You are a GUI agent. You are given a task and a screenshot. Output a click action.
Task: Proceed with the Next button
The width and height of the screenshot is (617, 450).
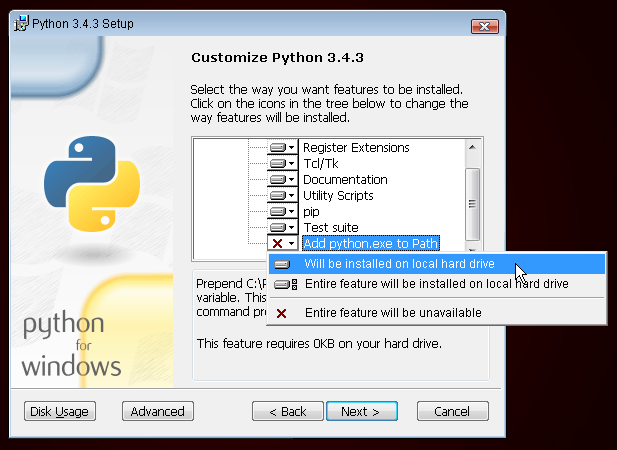pyautogui.click(x=361, y=411)
